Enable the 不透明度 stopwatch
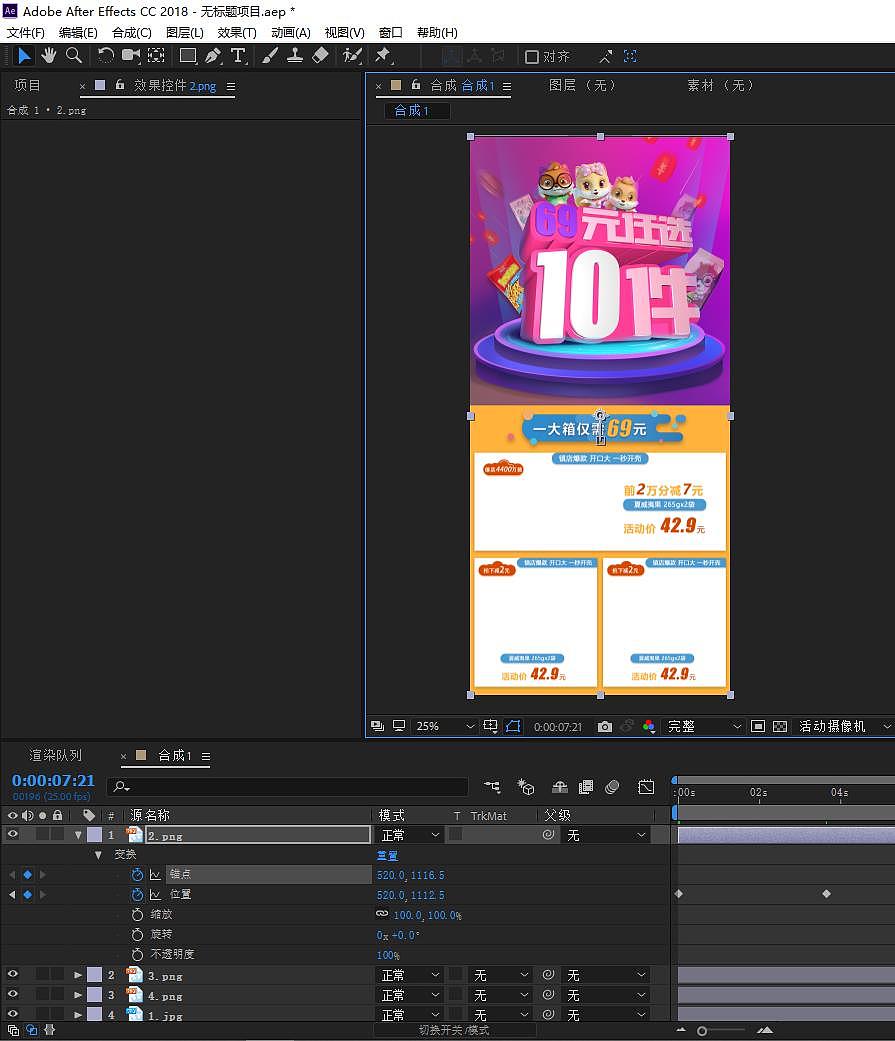The width and height of the screenshot is (895, 1041). click(137, 954)
